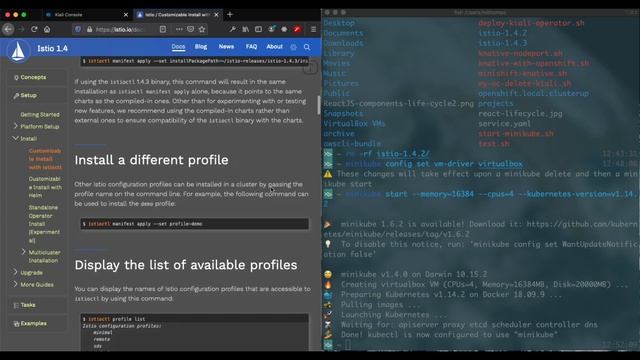The height and width of the screenshot is (360, 640).
Task: Open page actions three-dot menu
Action: tap(179, 29)
